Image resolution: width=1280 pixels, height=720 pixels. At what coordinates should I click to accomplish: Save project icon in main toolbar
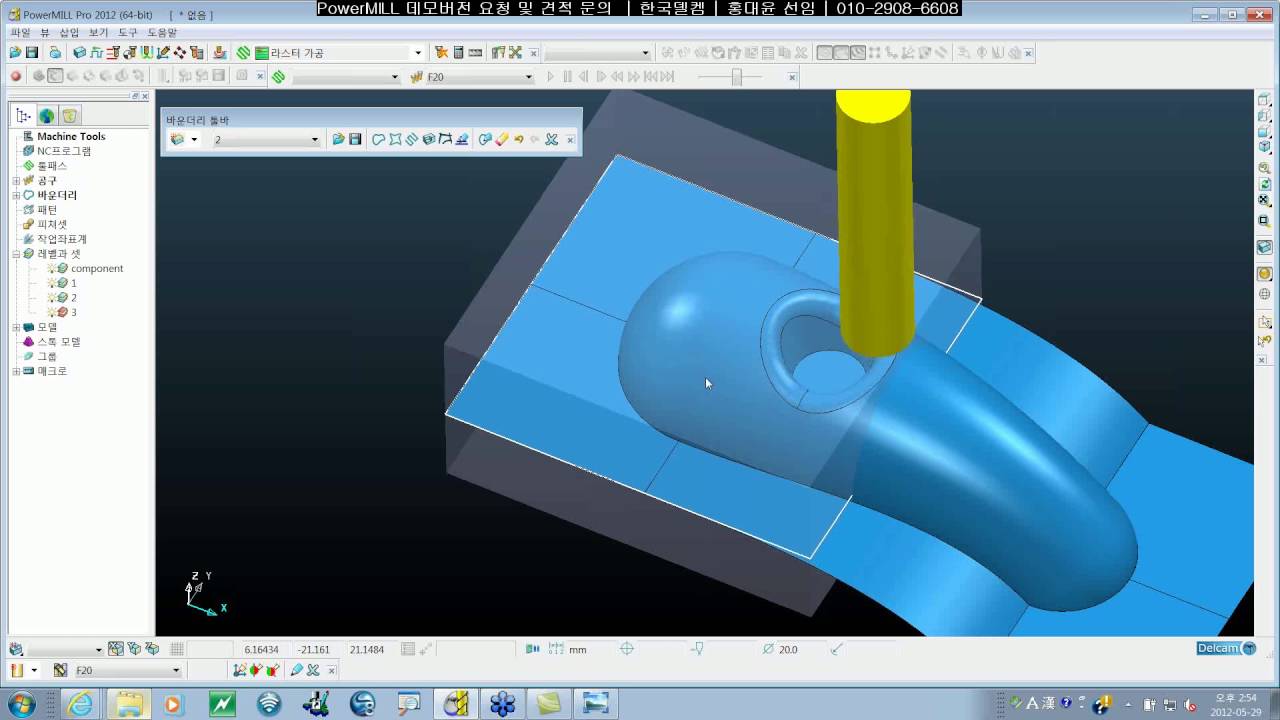click(32, 52)
